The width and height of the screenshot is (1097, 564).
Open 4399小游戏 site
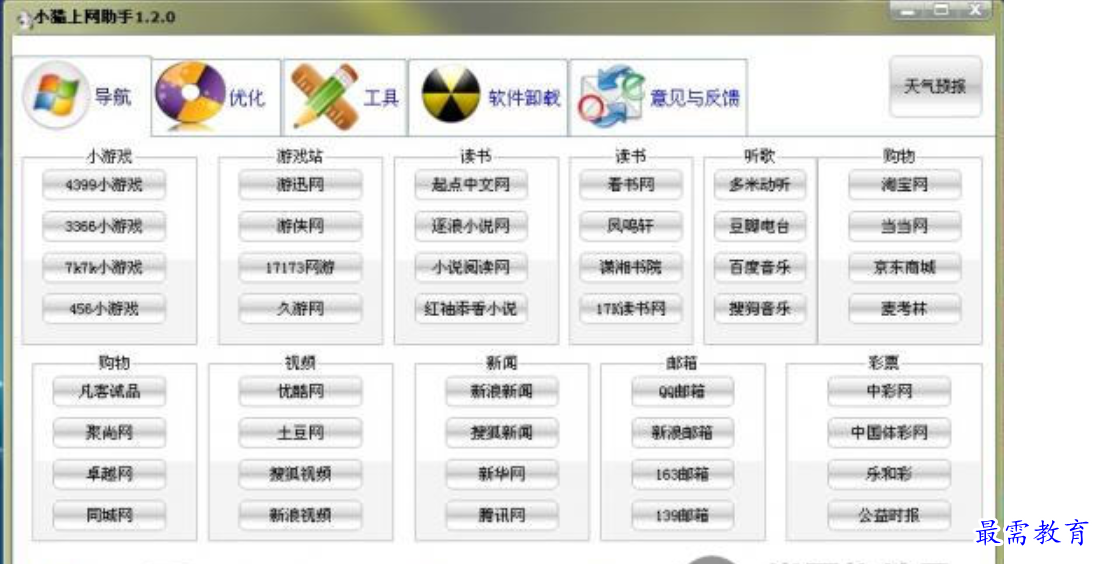click(x=104, y=185)
